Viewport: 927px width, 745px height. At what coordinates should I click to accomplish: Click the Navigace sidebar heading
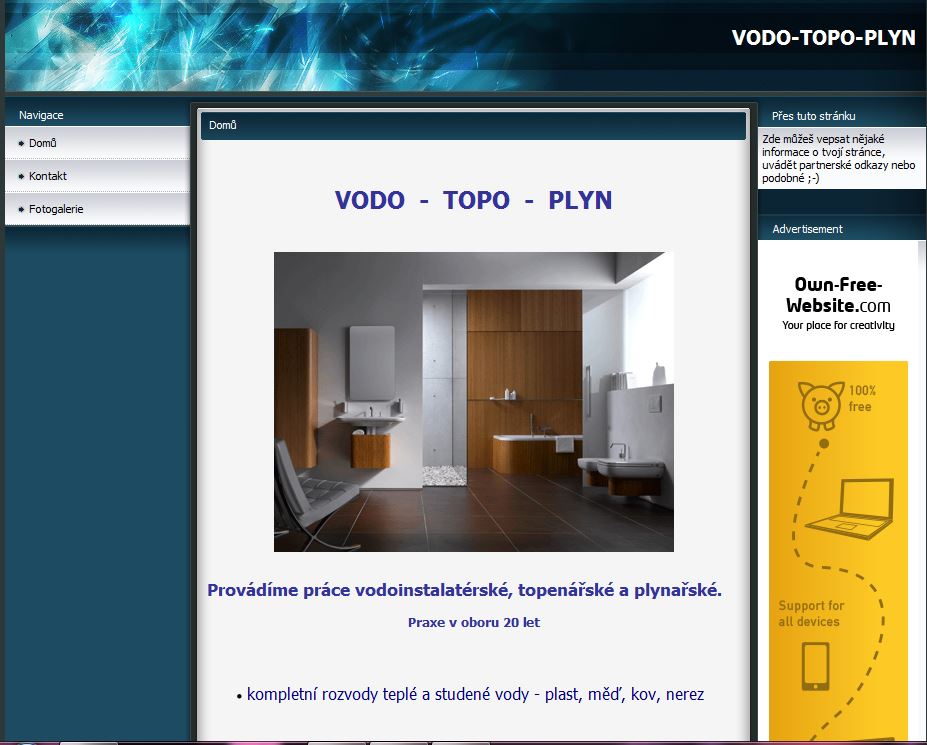point(41,115)
